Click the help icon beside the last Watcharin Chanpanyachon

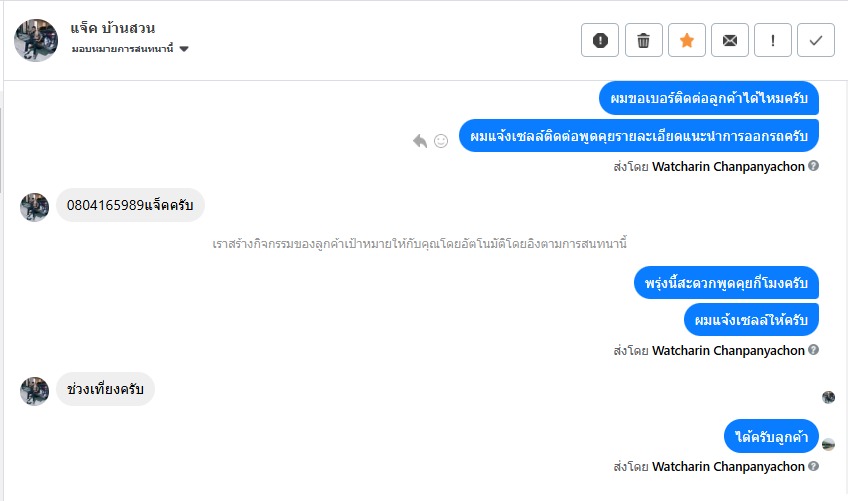click(813, 466)
